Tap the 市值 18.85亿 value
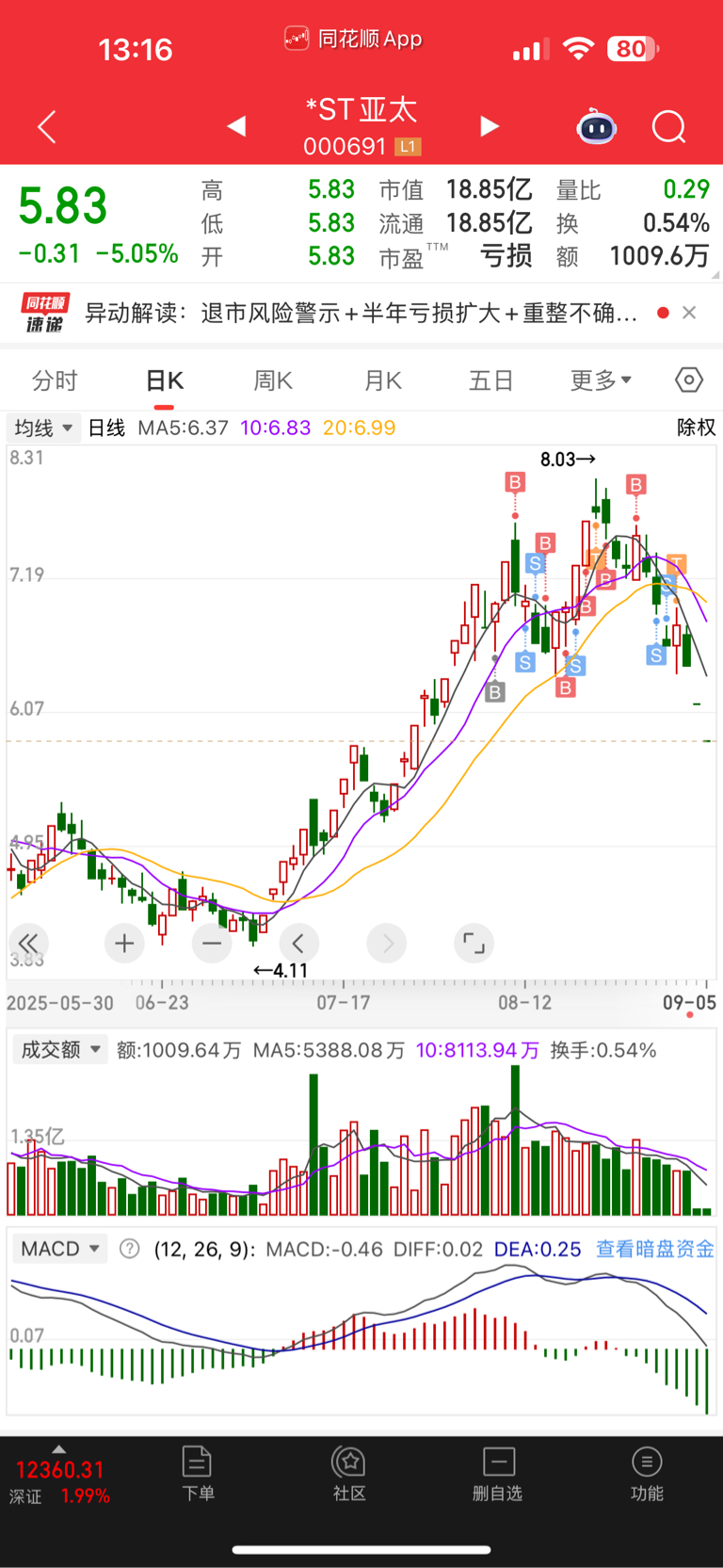The height and width of the screenshot is (1568, 723). [x=489, y=189]
